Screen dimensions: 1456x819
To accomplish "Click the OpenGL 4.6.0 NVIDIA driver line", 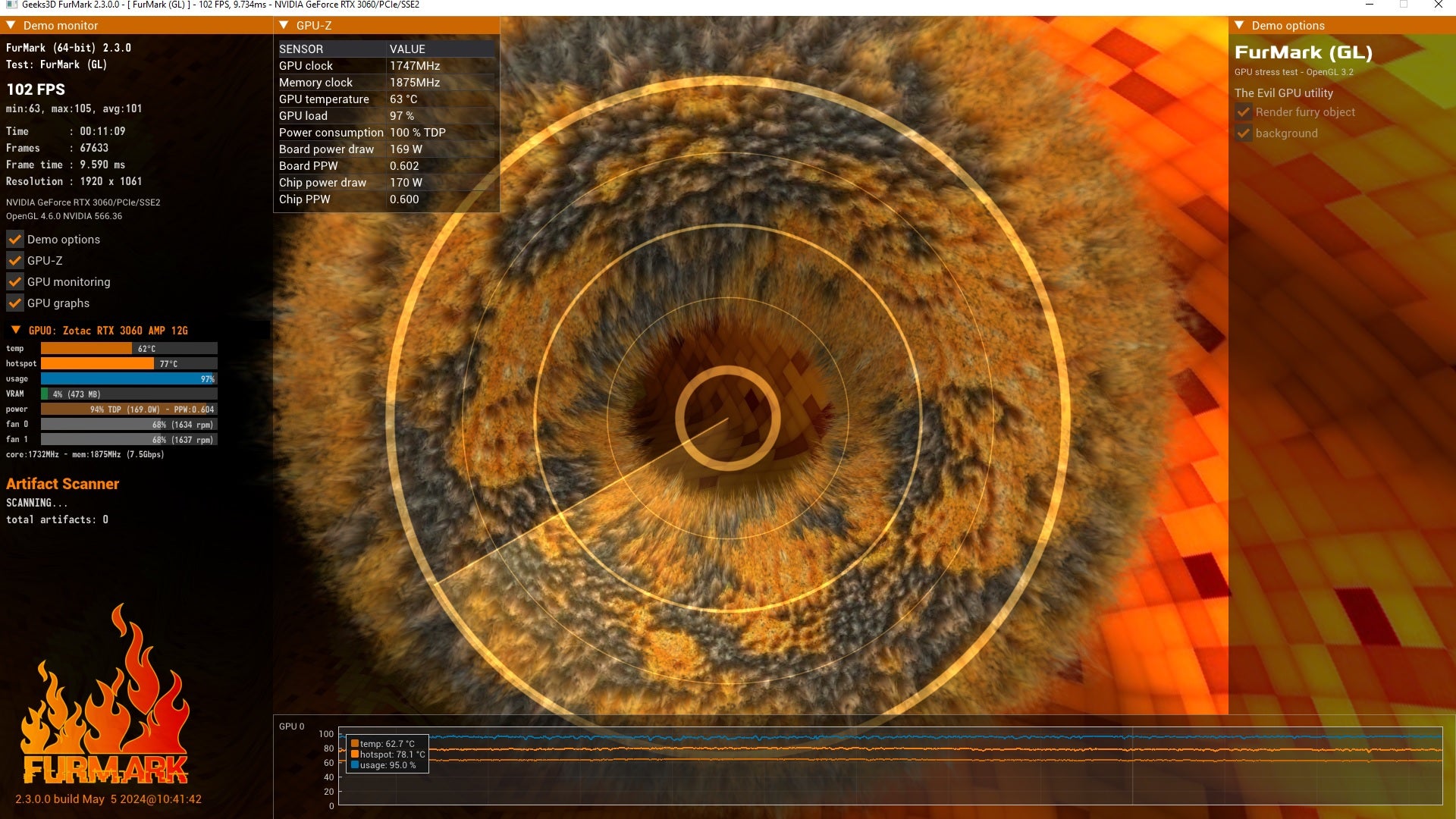I will 64,216.
